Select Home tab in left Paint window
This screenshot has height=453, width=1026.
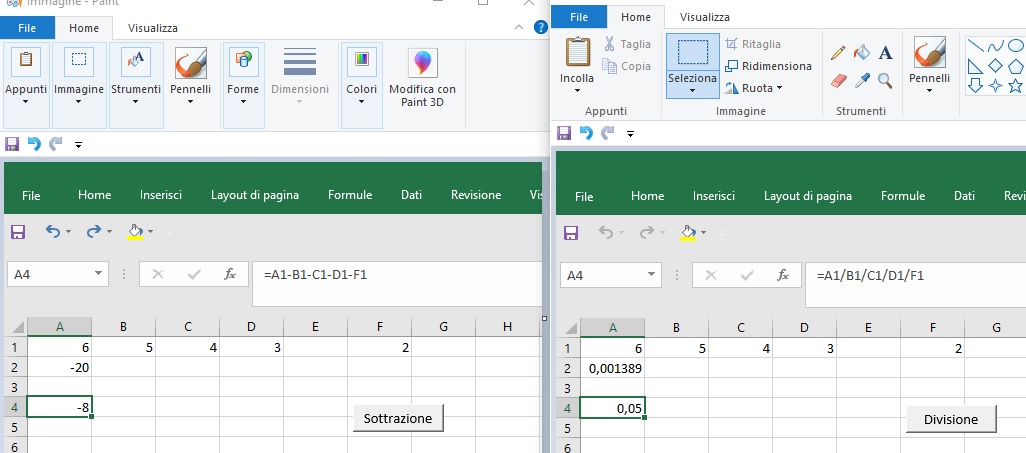click(x=84, y=28)
